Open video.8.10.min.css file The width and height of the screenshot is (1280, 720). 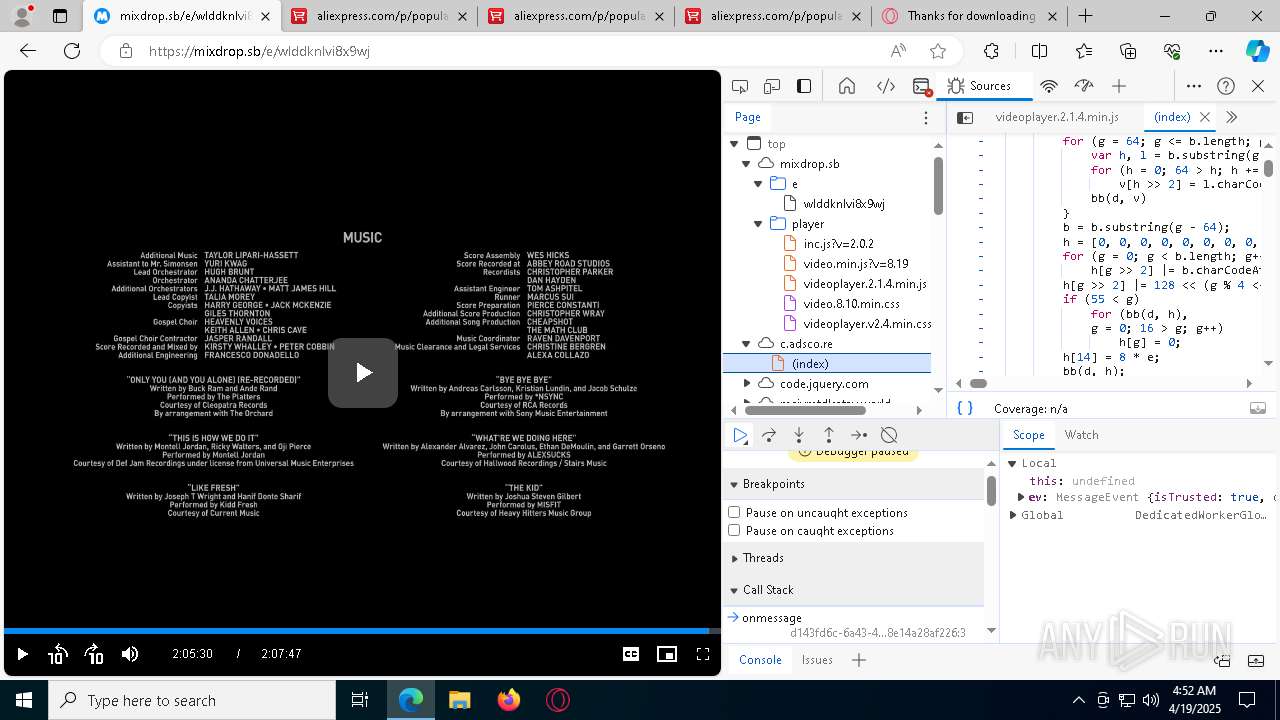(x=851, y=304)
